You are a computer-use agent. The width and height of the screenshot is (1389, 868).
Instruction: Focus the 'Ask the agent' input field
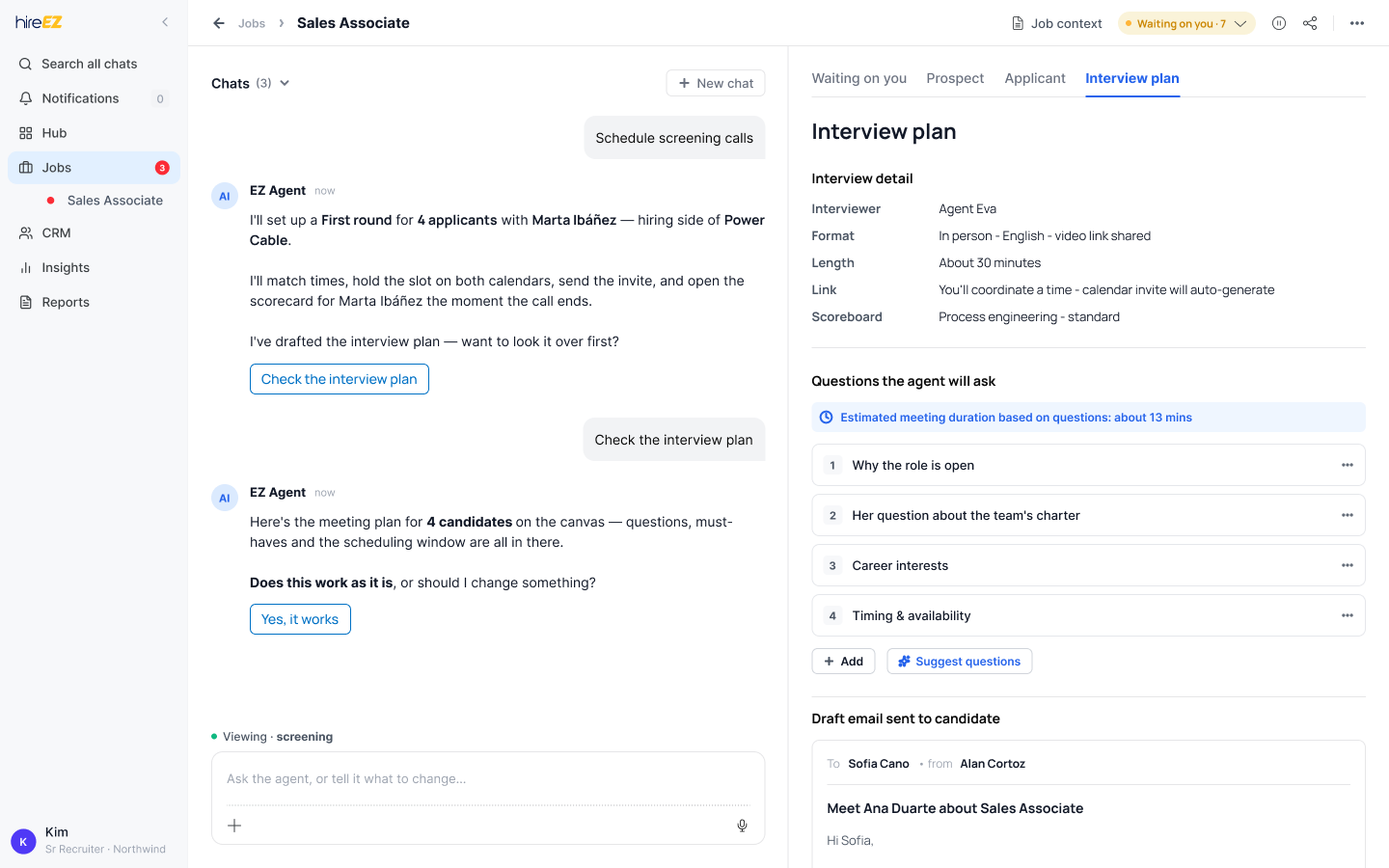pyautogui.click(x=488, y=779)
